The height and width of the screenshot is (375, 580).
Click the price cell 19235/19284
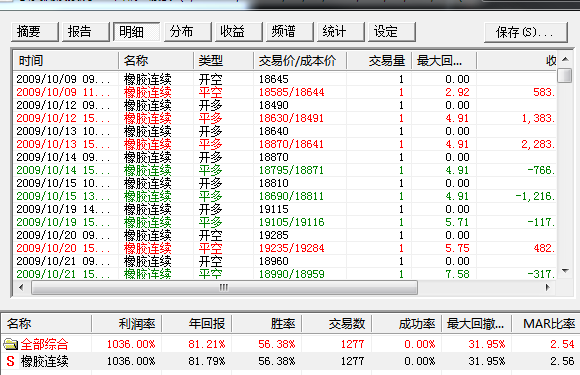(291, 248)
